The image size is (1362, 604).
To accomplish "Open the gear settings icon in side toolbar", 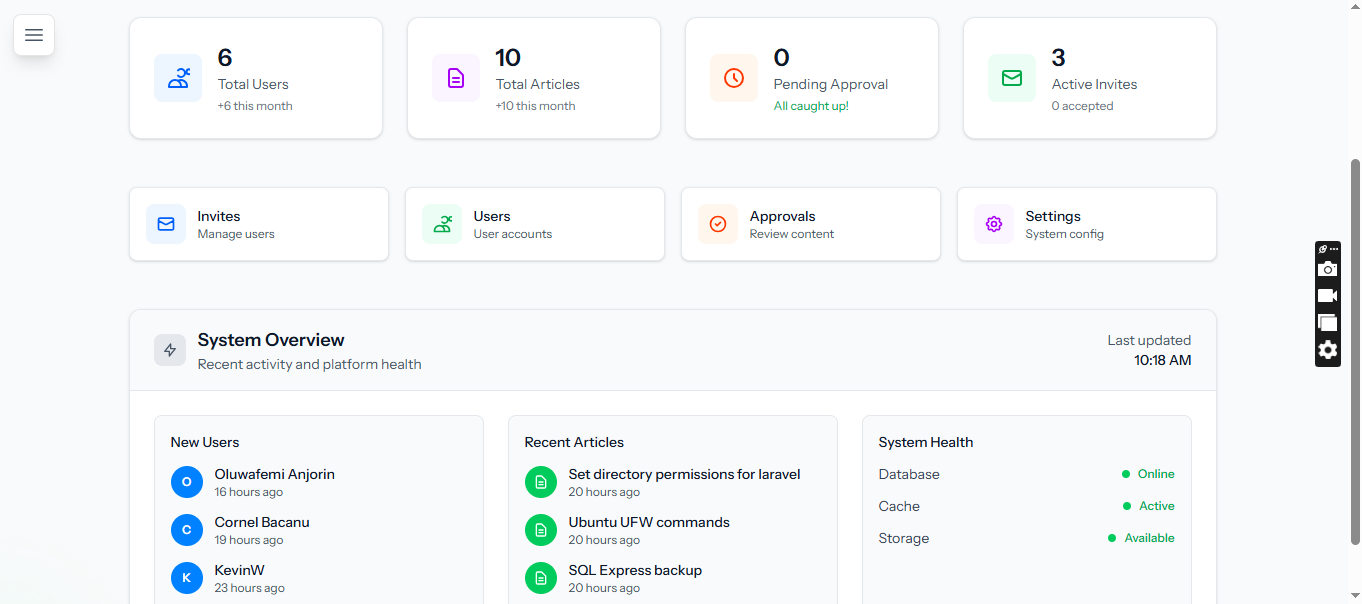I will coord(1327,350).
